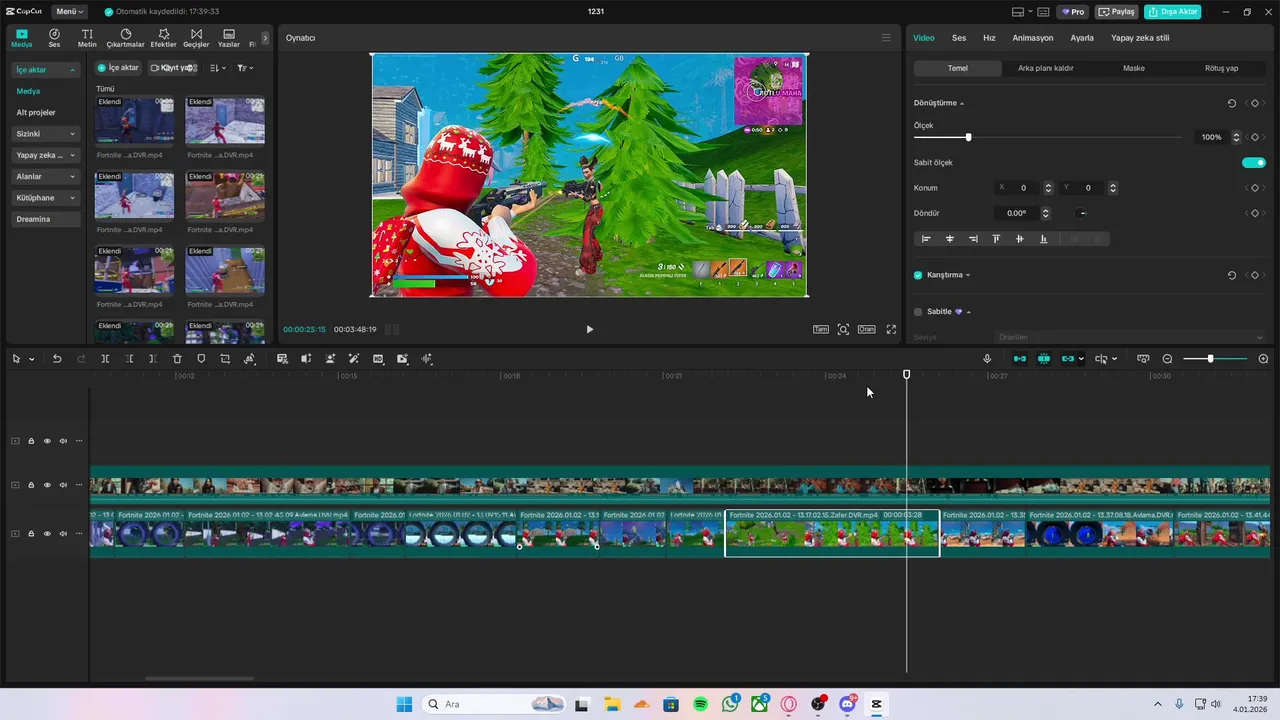Switch to the Animasyon tab
The width and height of the screenshot is (1280, 720).
point(1033,38)
